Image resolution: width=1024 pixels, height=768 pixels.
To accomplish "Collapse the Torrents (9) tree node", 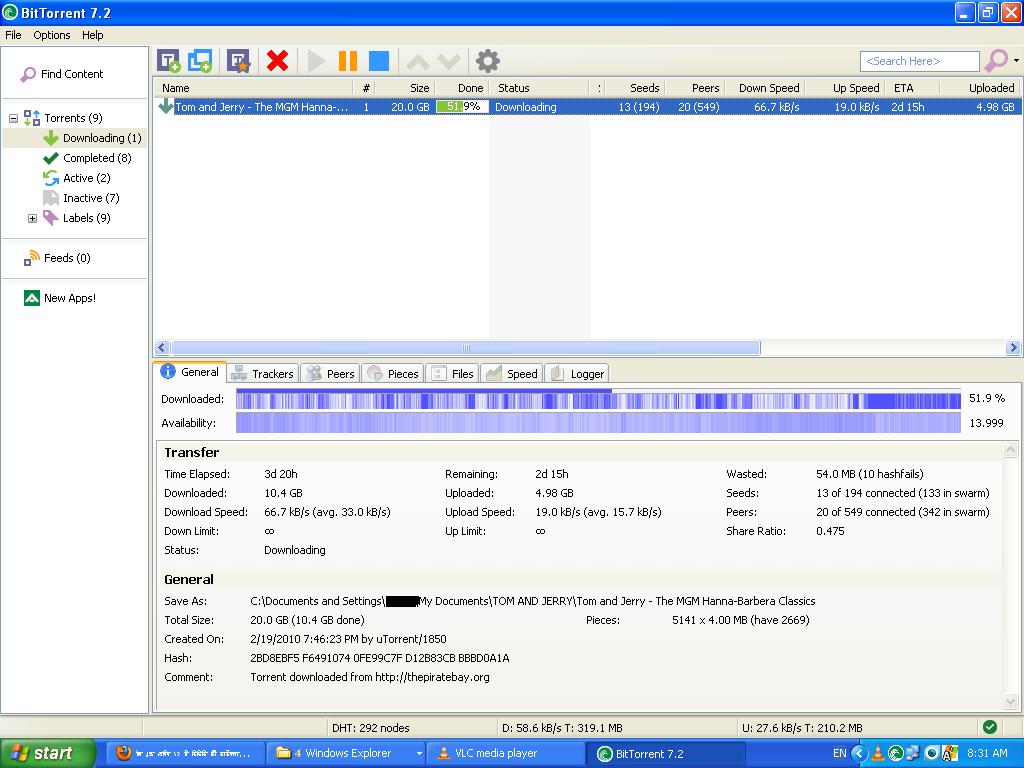I will tap(13, 118).
